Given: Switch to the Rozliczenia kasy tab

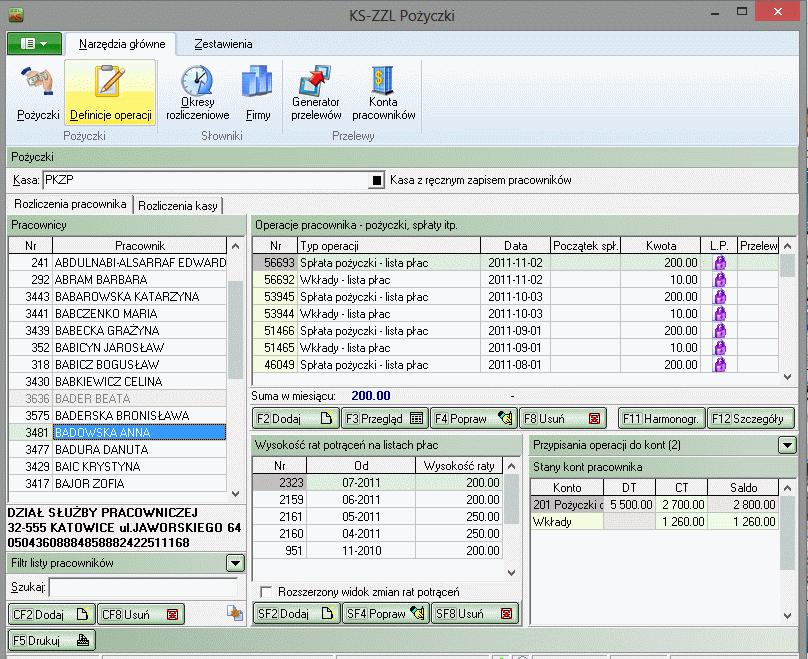Looking at the screenshot, I should point(178,206).
